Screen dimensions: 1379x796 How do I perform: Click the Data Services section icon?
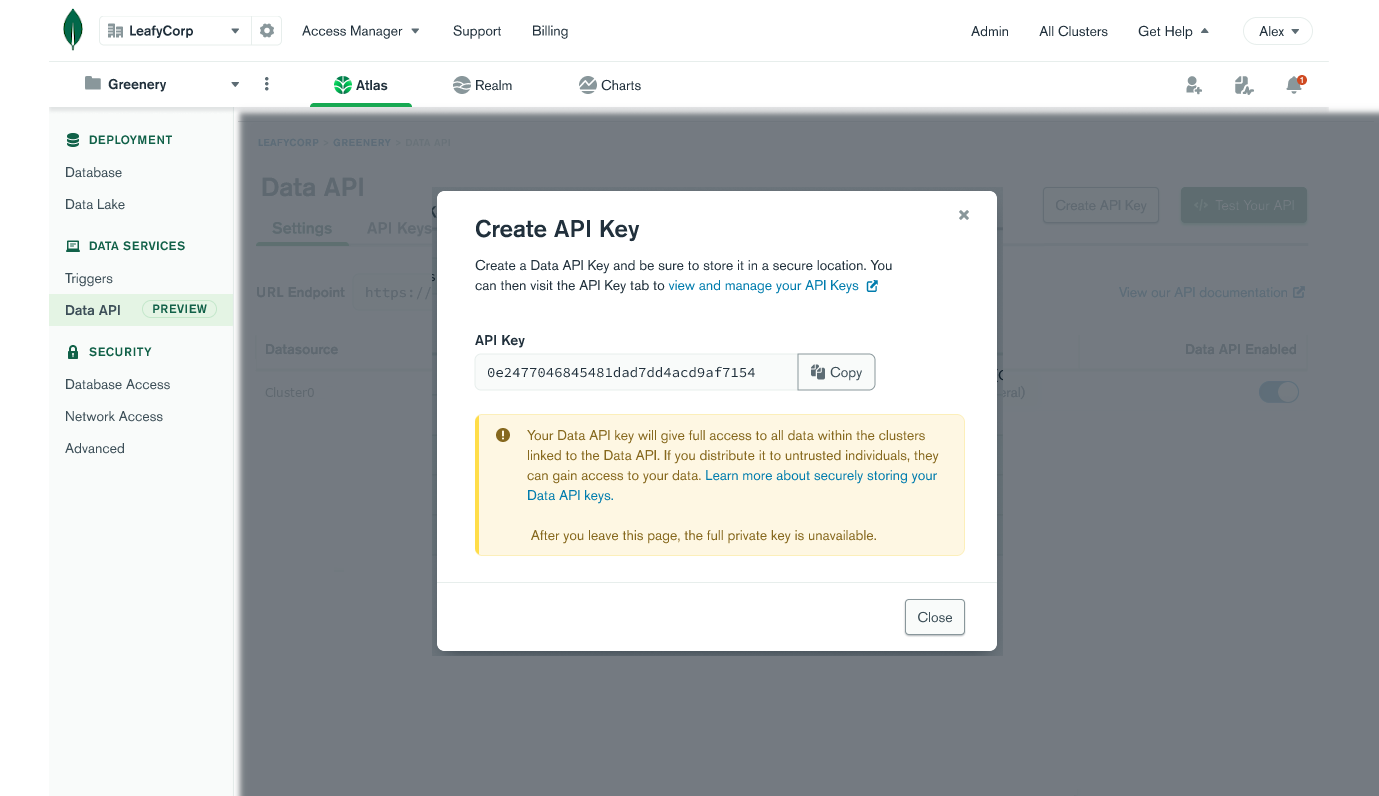click(73, 246)
